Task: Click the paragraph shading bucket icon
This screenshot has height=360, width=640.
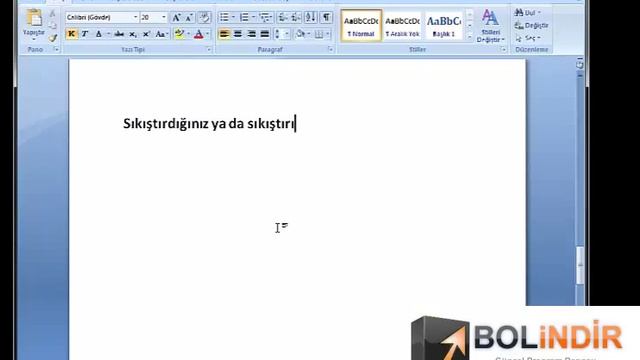Action: click(300, 34)
